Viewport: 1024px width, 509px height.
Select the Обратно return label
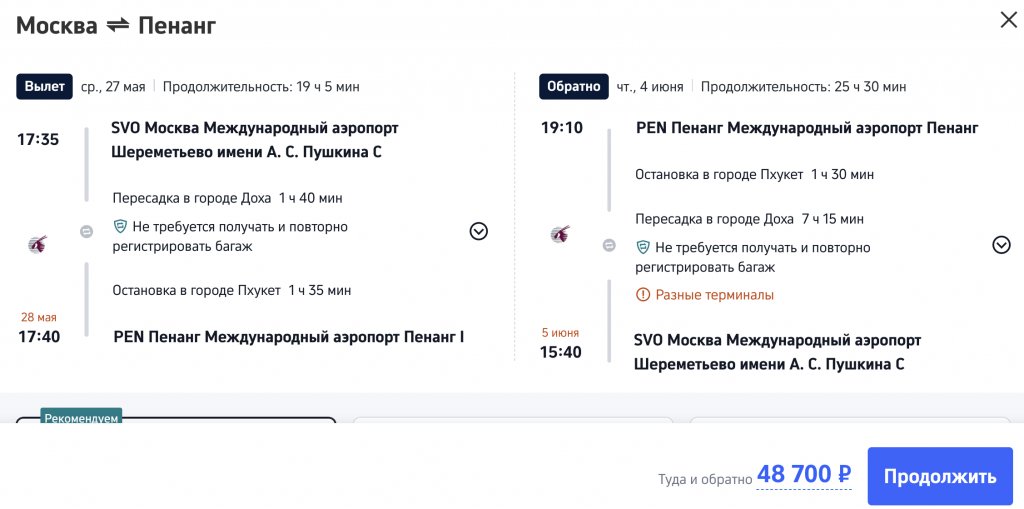point(573,87)
